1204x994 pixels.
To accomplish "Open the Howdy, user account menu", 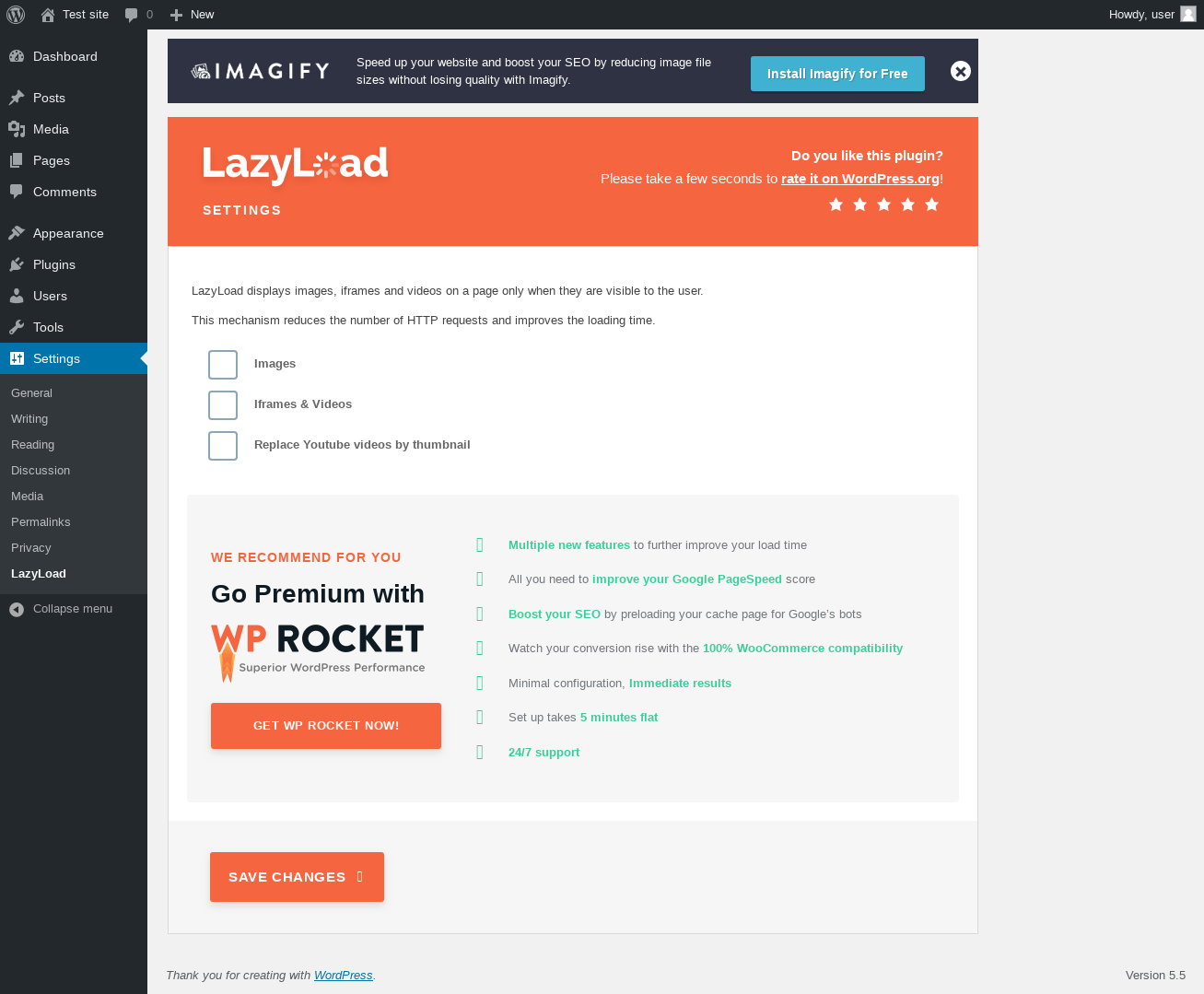I will (x=1151, y=15).
